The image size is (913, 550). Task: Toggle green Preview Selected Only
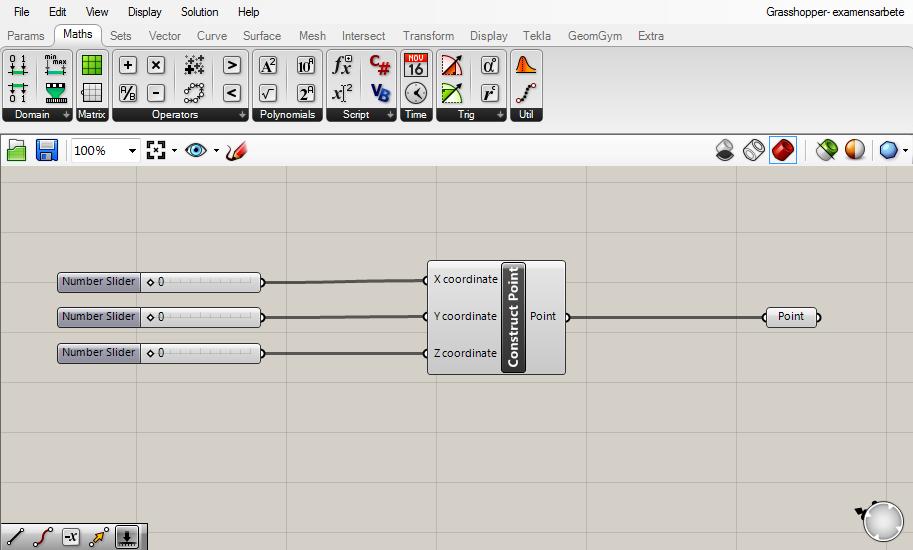826,150
